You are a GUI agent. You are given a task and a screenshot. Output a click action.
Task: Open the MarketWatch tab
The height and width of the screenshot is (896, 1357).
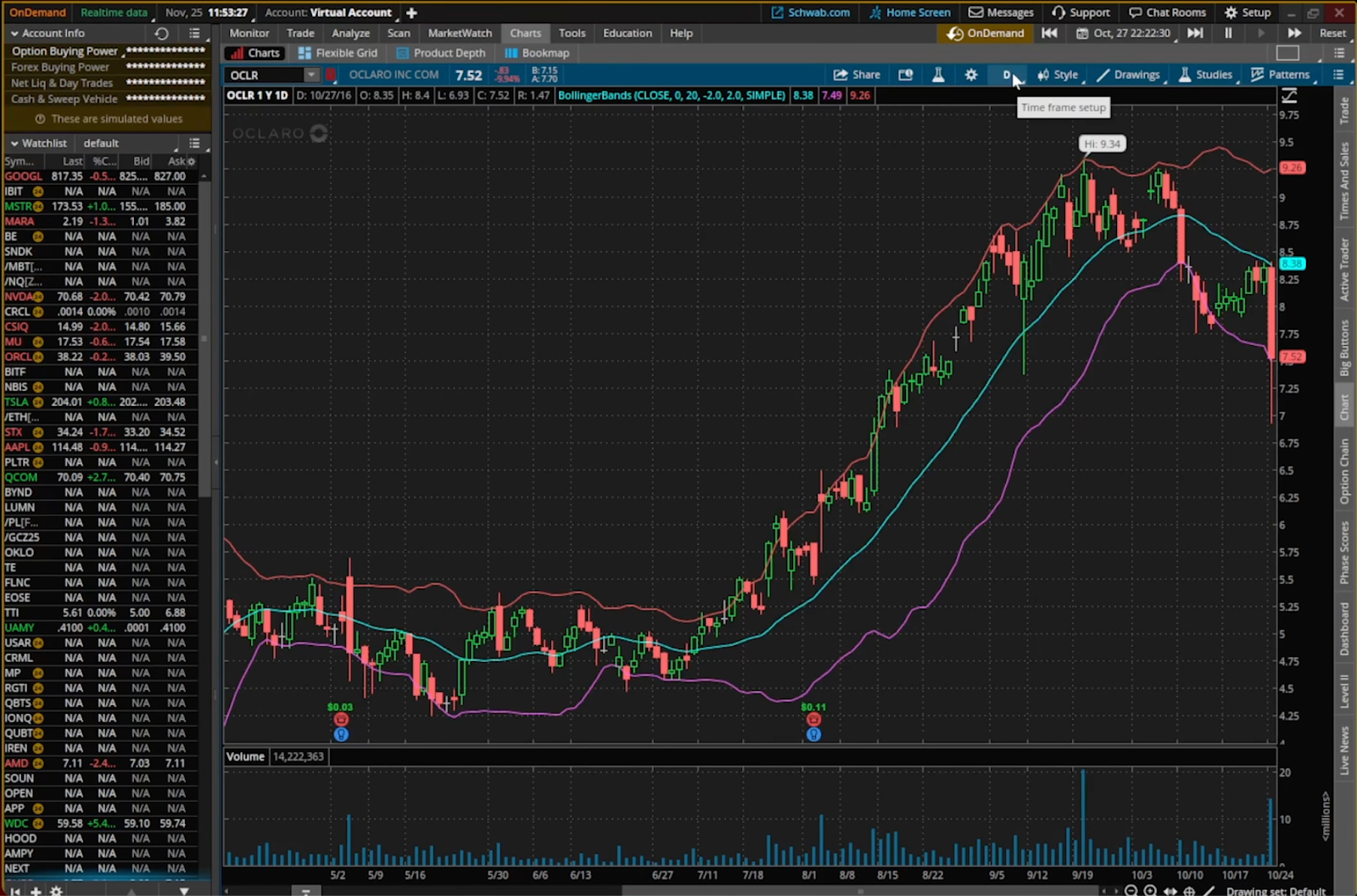tap(460, 33)
